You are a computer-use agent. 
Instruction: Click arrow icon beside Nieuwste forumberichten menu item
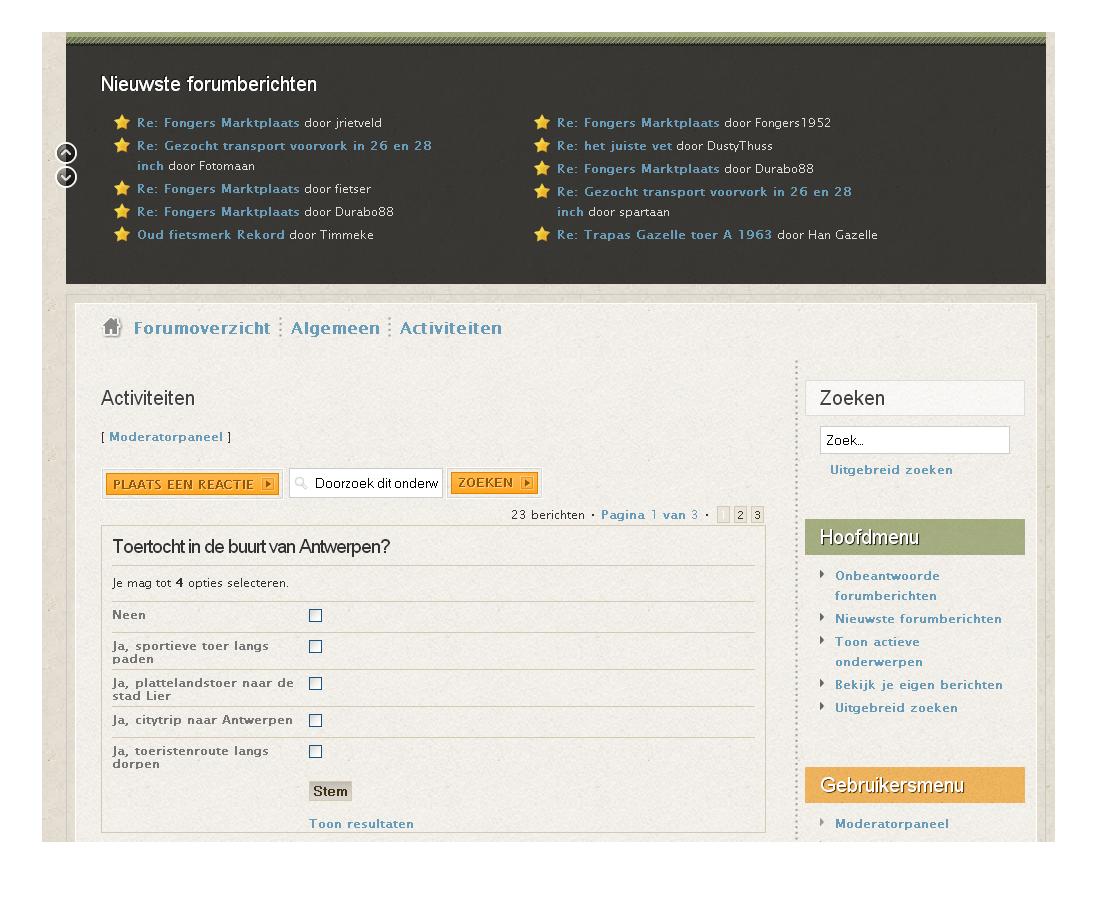tap(822, 618)
